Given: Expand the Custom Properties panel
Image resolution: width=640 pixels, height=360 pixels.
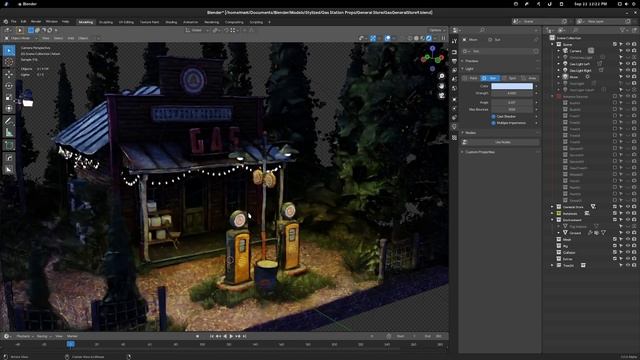Looking at the screenshot, I should pyautogui.click(x=500, y=152).
